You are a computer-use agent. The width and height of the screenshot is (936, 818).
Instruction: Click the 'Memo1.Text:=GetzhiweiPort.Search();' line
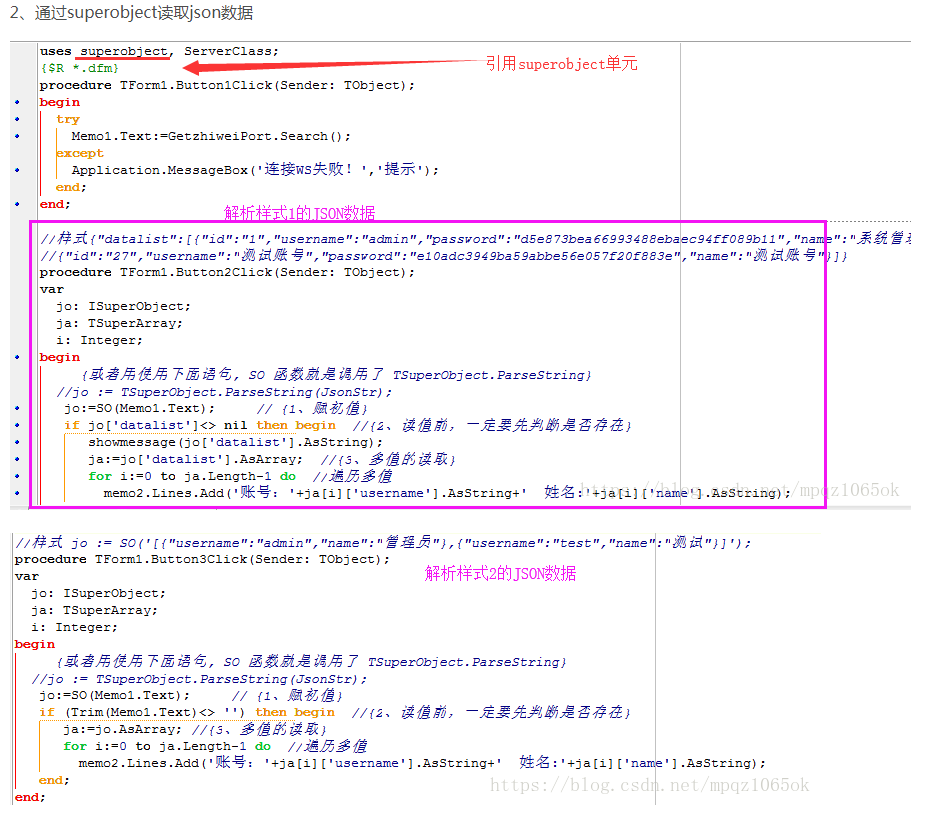(x=211, y=136)
